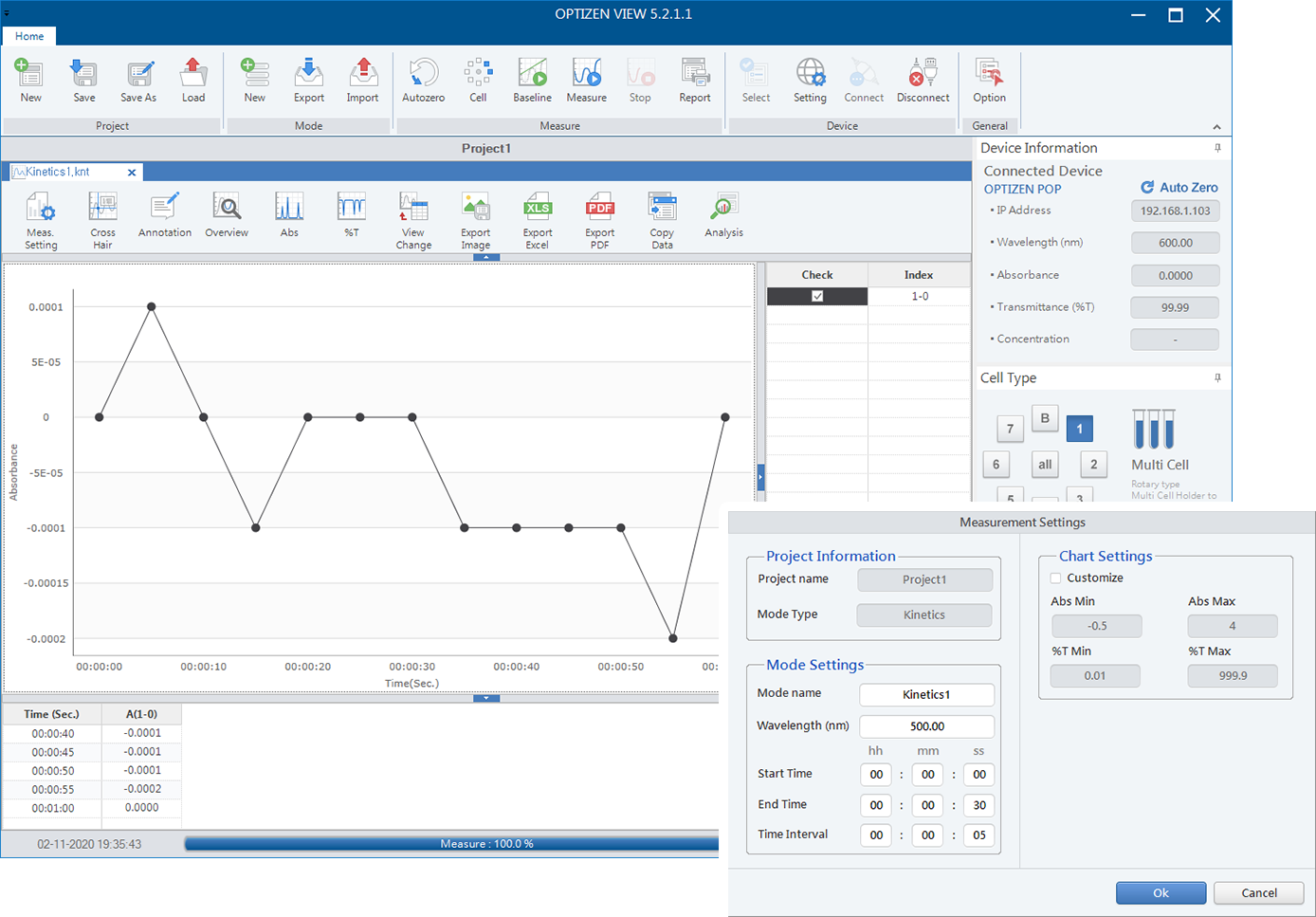This screenshot has height=917, width=1316.
Task: Click the Baseline icon
Action: pos(532,74)
